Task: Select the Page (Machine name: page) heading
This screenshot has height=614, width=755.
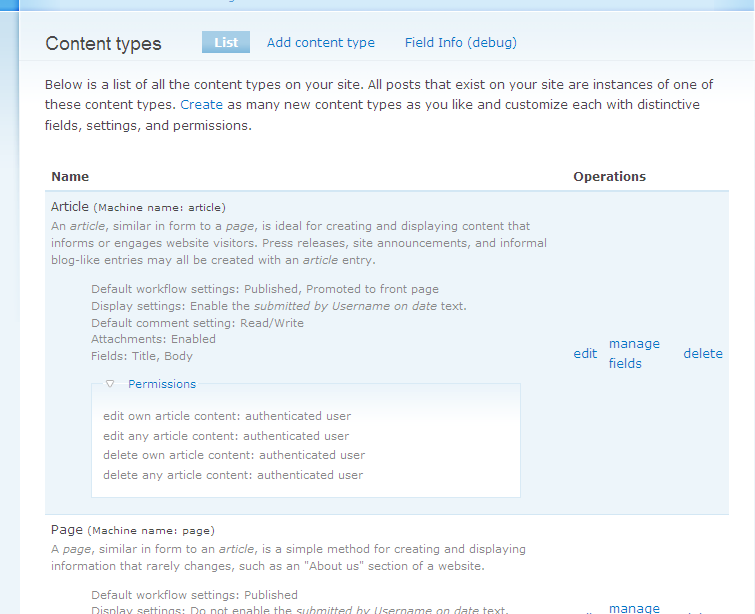Action: pyautogui.click(x=133, y=530)
